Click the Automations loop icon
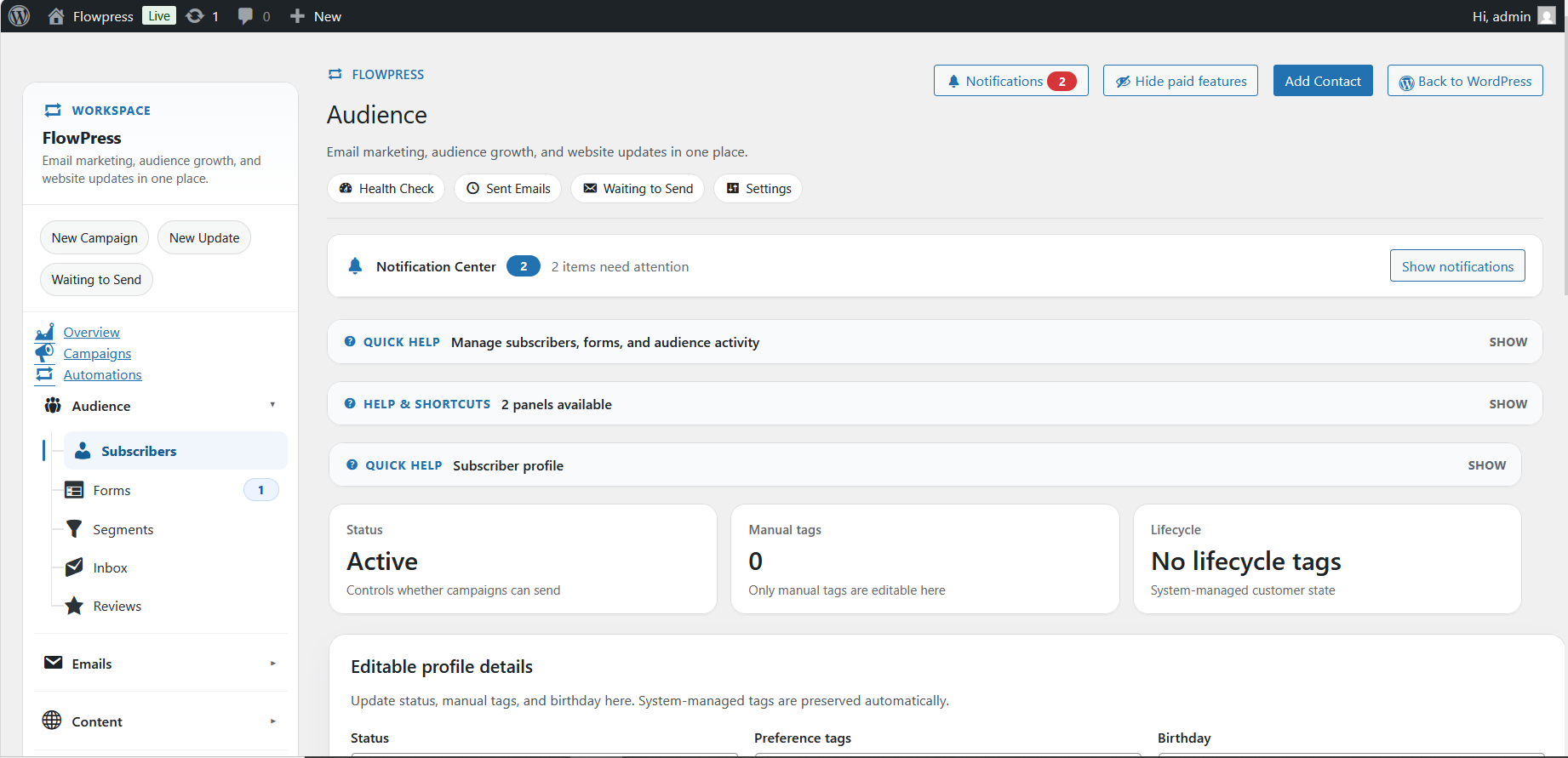 coord(44,374)
